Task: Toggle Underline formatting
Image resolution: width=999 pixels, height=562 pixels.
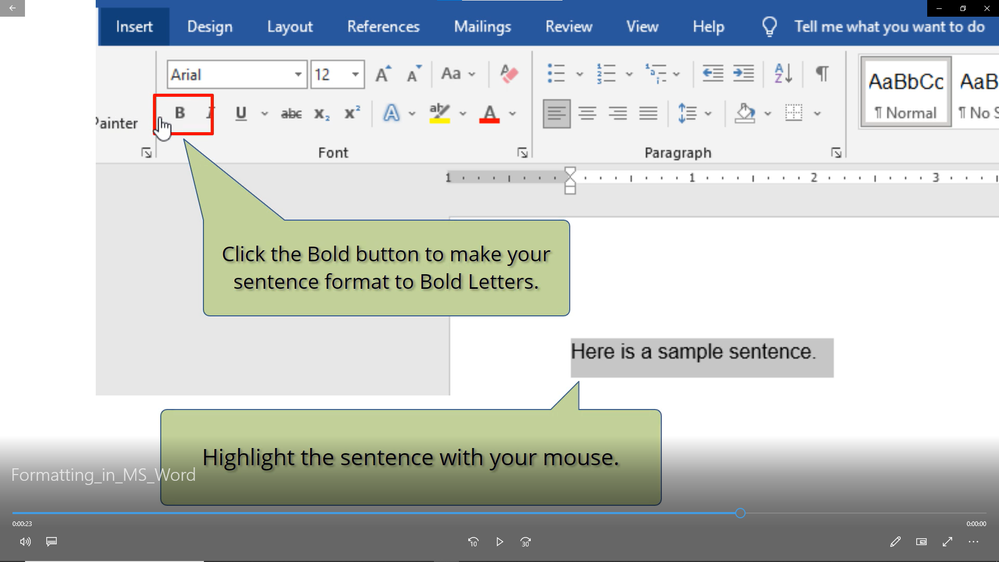Action: (x=241, y=113)
